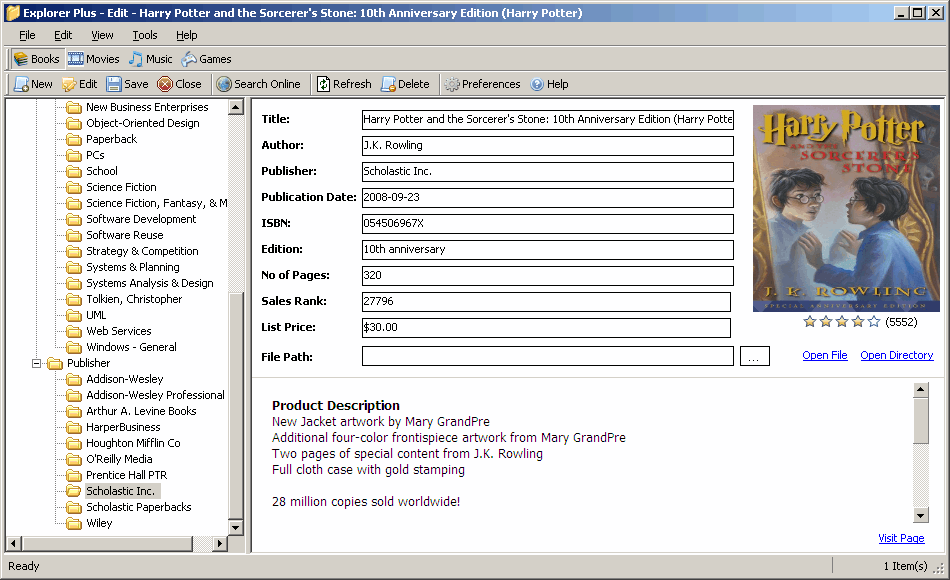Close the edit view with Close button
This screenshot has height=580, width=950.
point(179,84)
